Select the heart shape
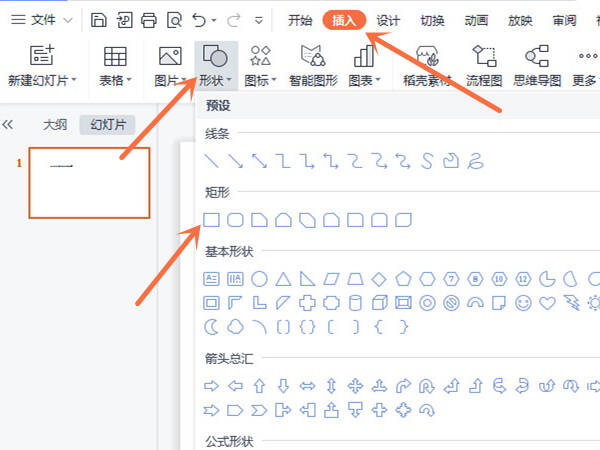This screenshot has width=600, height=450. [547, 303]
